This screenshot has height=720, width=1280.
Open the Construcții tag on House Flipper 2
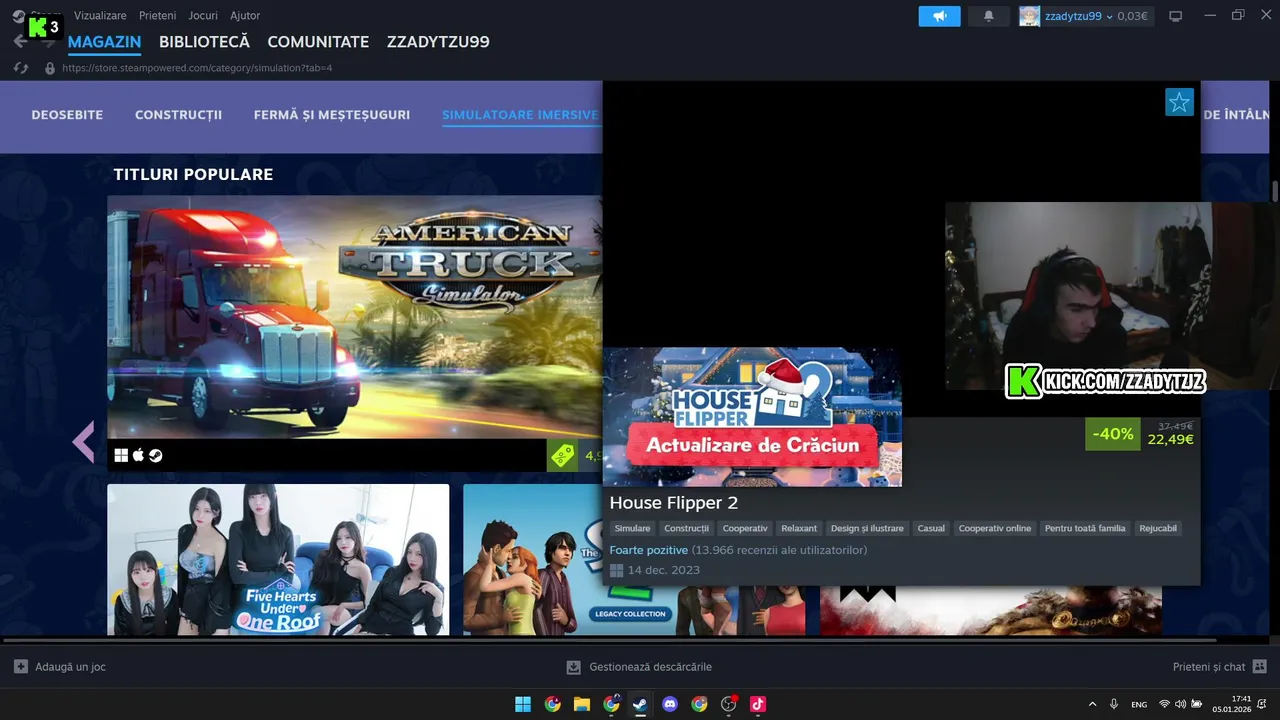coord(686,528)
